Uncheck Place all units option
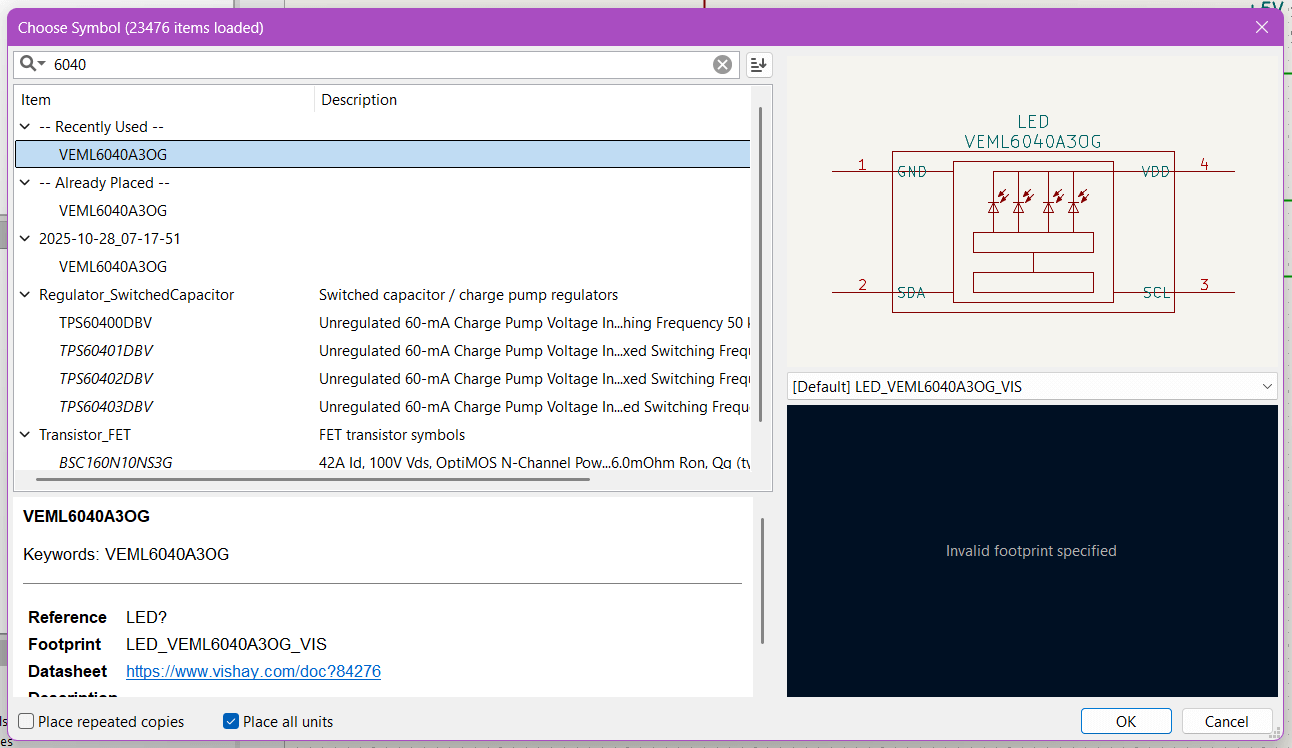This screenshot has height=748, width=1292. click(x=231, y=721)
